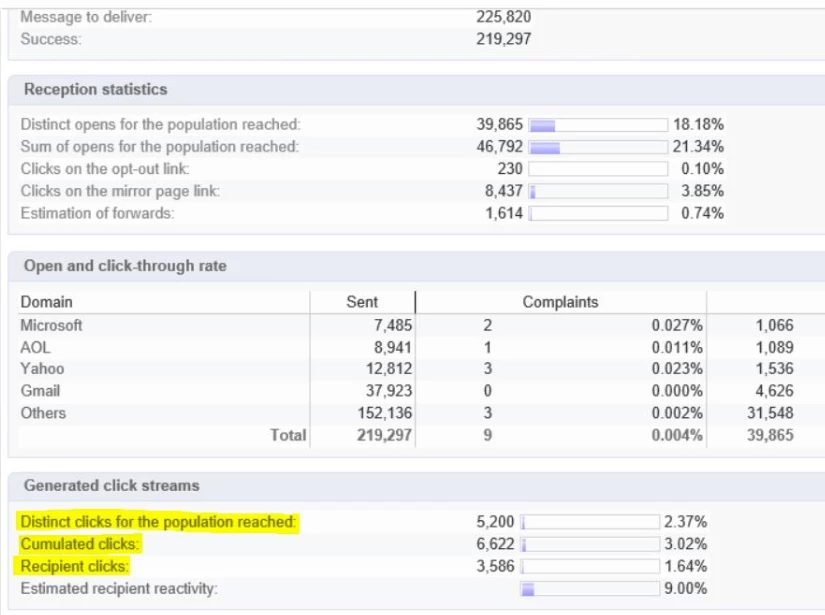Select Gmail sent value 37,923
This screenshot has width=825, height=615.
pyautogui.click(x=389, y=390)
